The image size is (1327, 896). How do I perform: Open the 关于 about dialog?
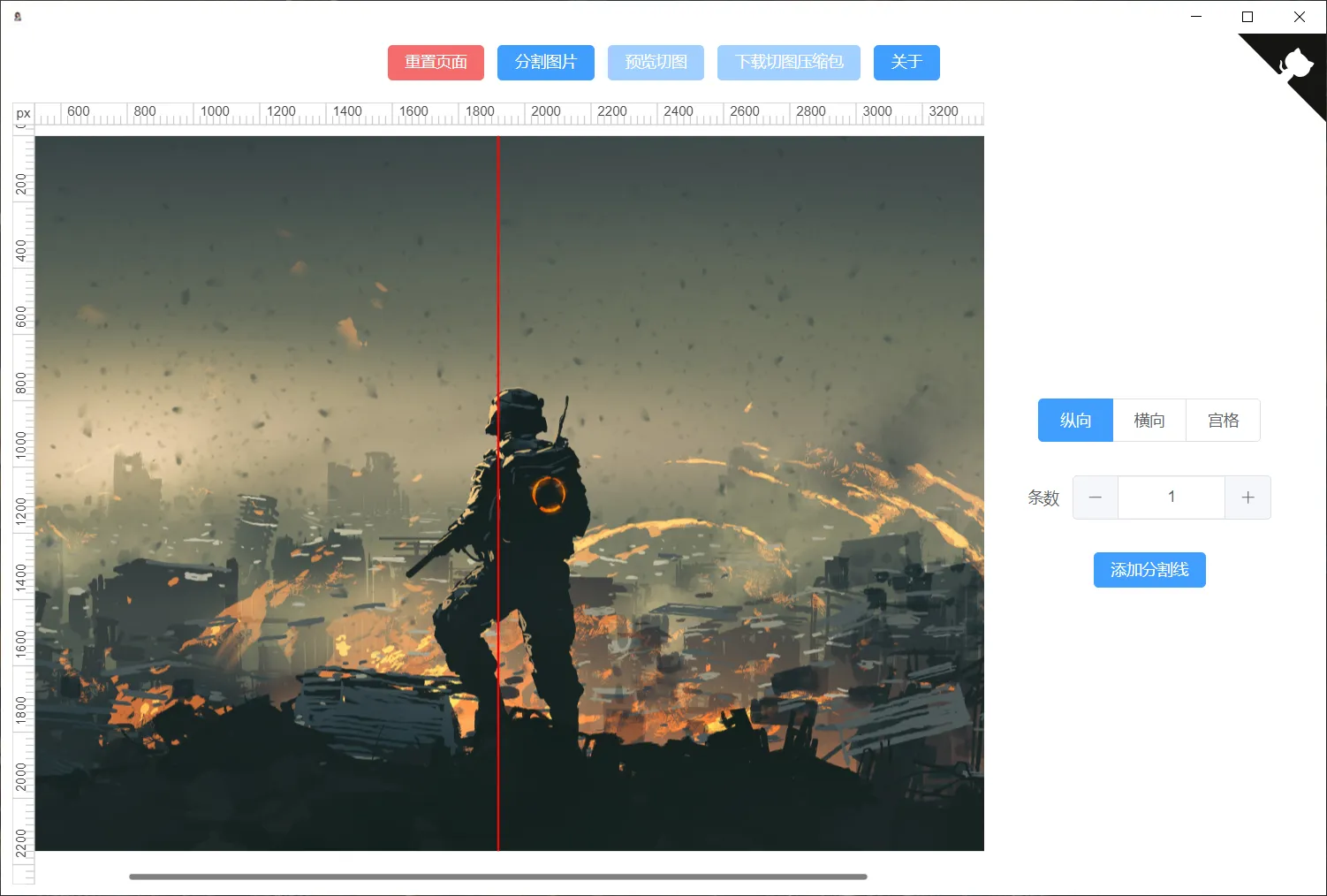click(x=906, y=63)
